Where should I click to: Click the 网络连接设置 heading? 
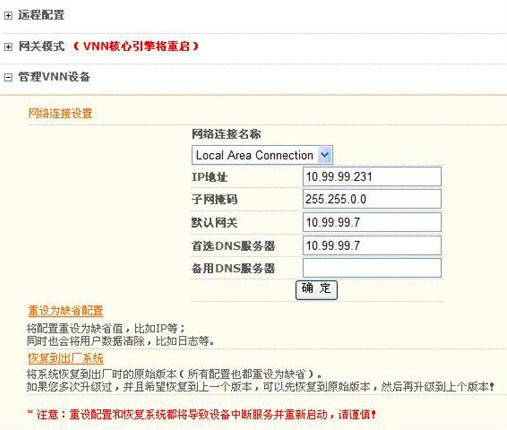pyautogui.click(x=60, y=113)
